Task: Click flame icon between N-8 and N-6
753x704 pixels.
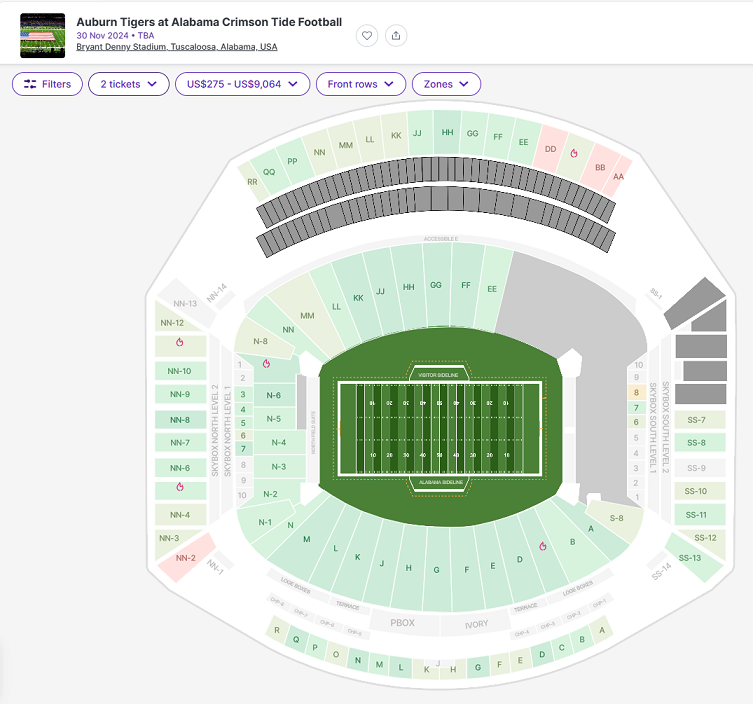Action: pos(266,364)
